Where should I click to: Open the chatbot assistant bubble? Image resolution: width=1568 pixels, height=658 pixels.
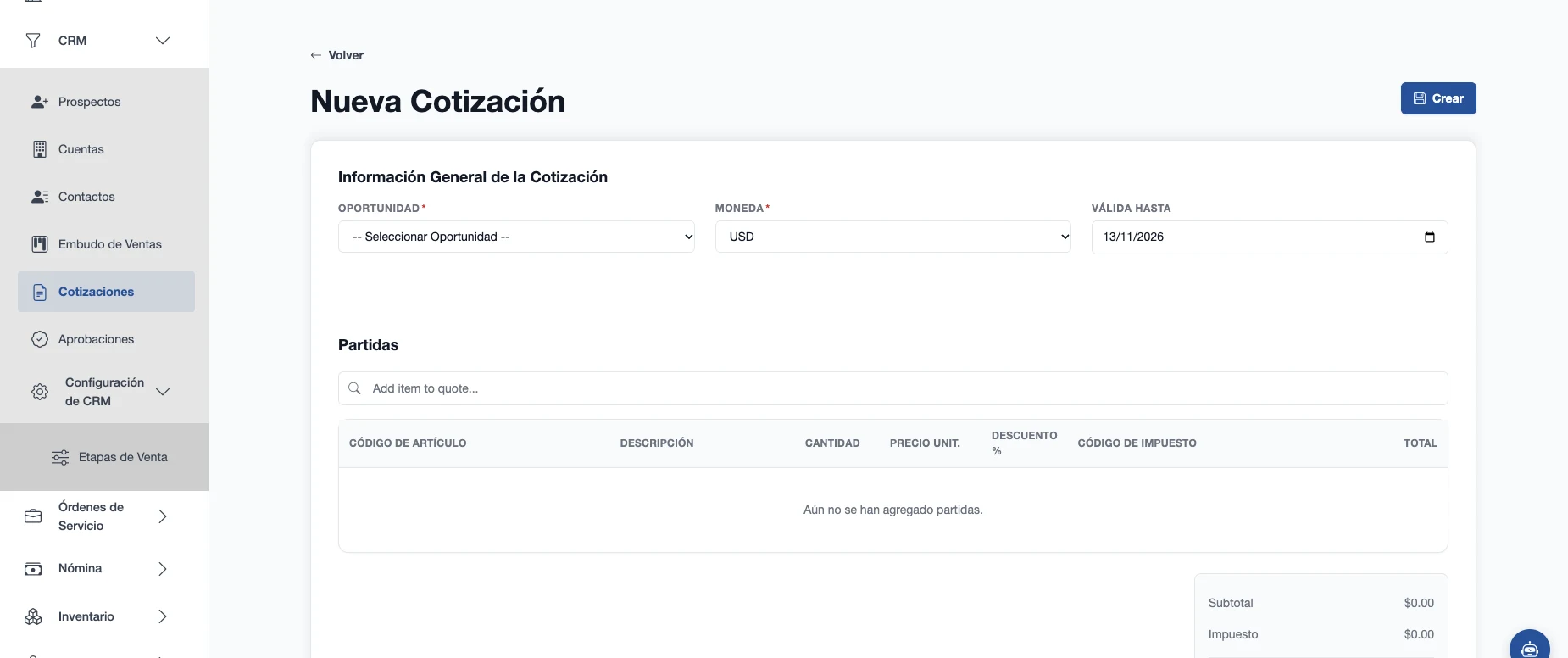coord(1530,648)
